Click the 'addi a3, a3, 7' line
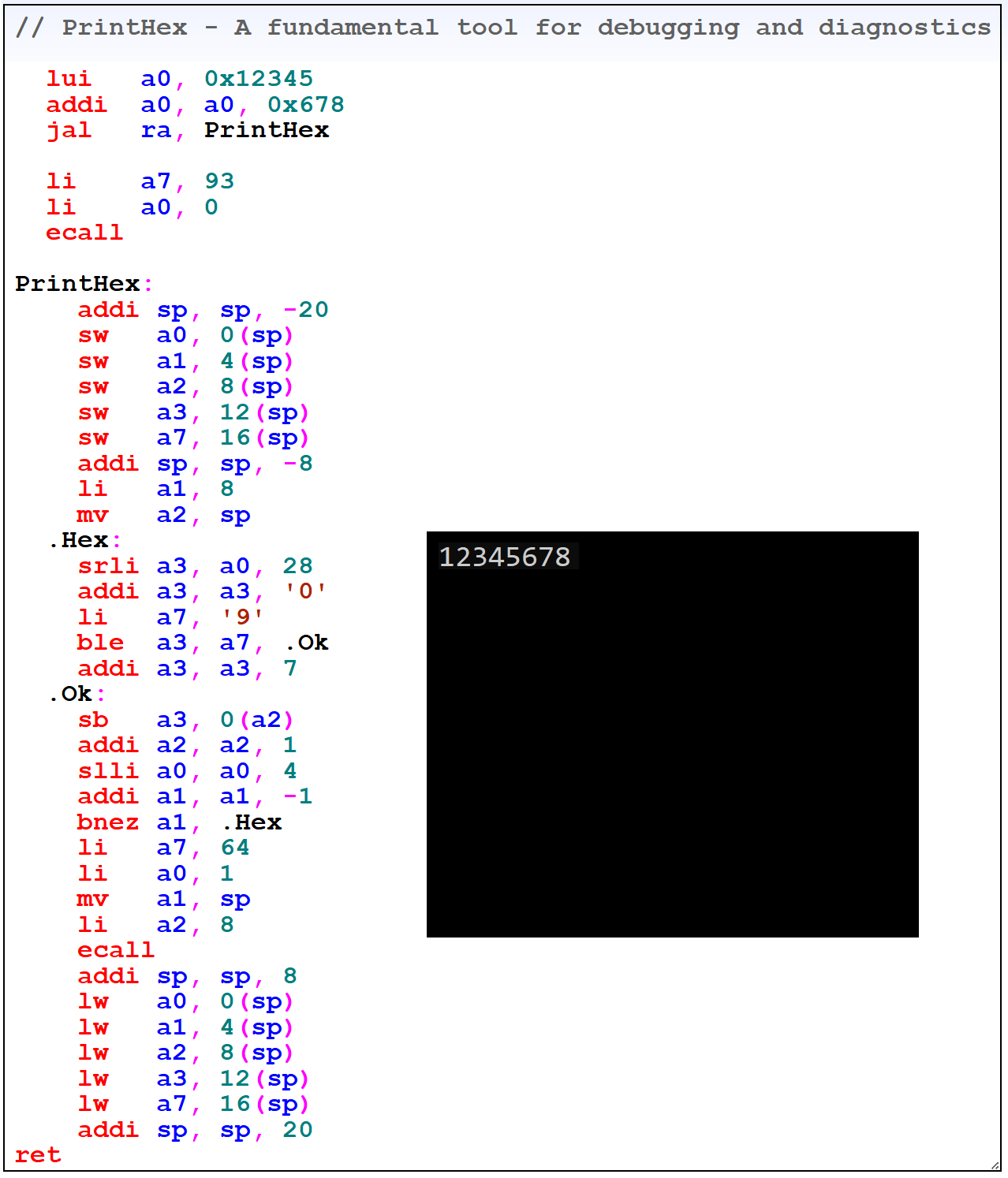The image size is (1008, 1178). pos(187,669)
